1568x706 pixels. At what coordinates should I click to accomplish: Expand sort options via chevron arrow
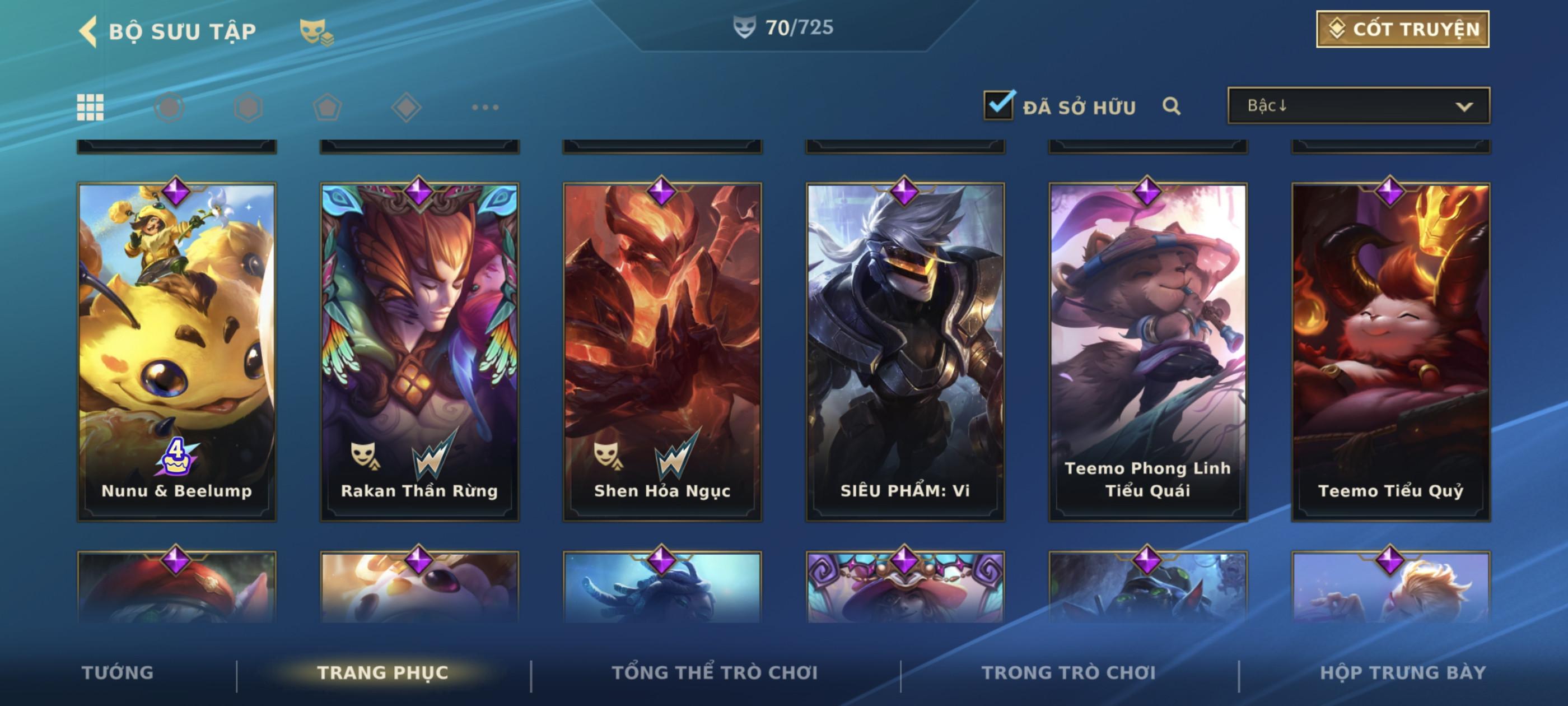point(1464,106)
